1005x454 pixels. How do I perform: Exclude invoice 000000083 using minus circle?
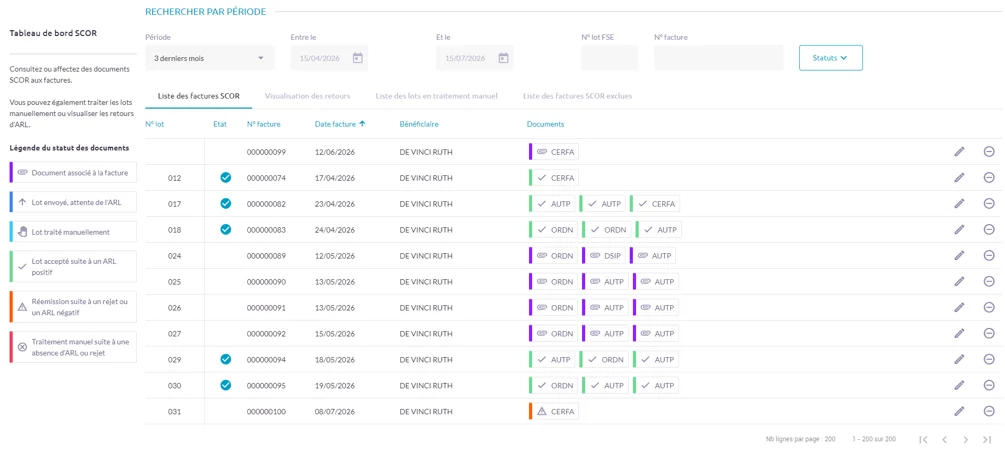pos(989,229)
